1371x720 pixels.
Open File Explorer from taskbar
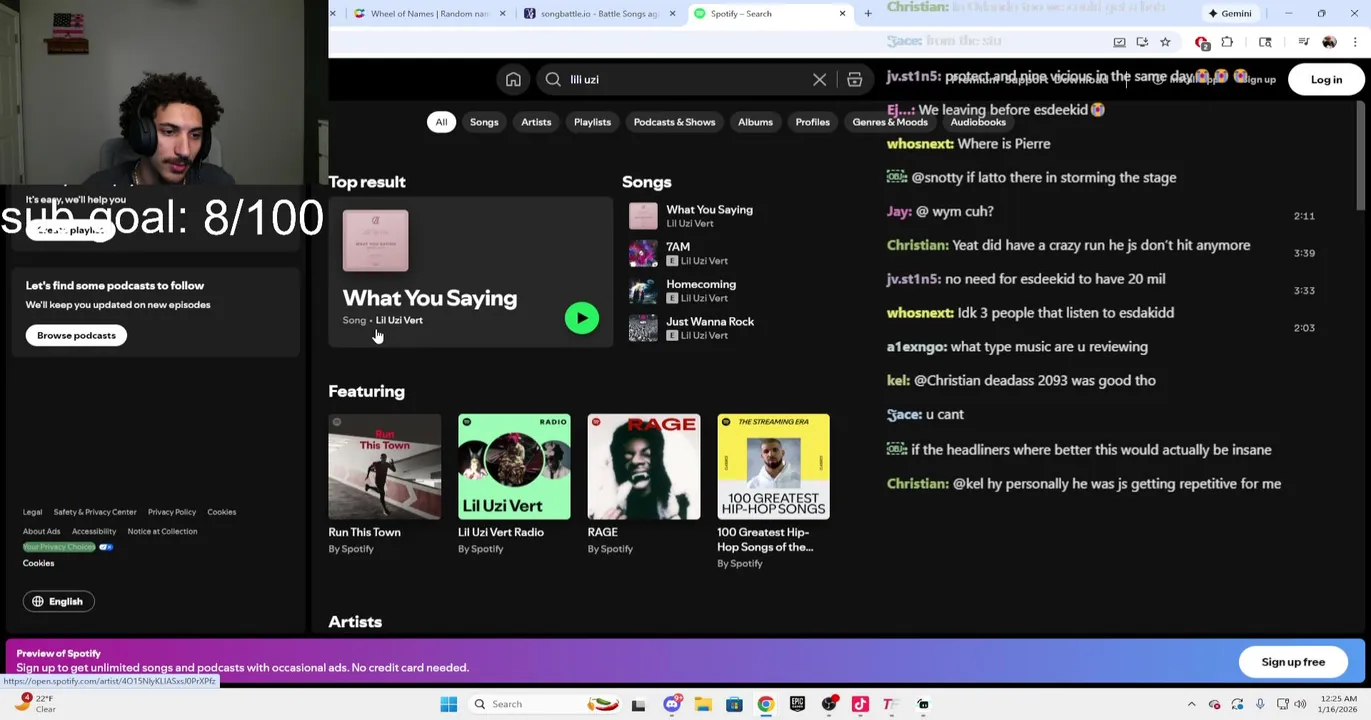703,705
